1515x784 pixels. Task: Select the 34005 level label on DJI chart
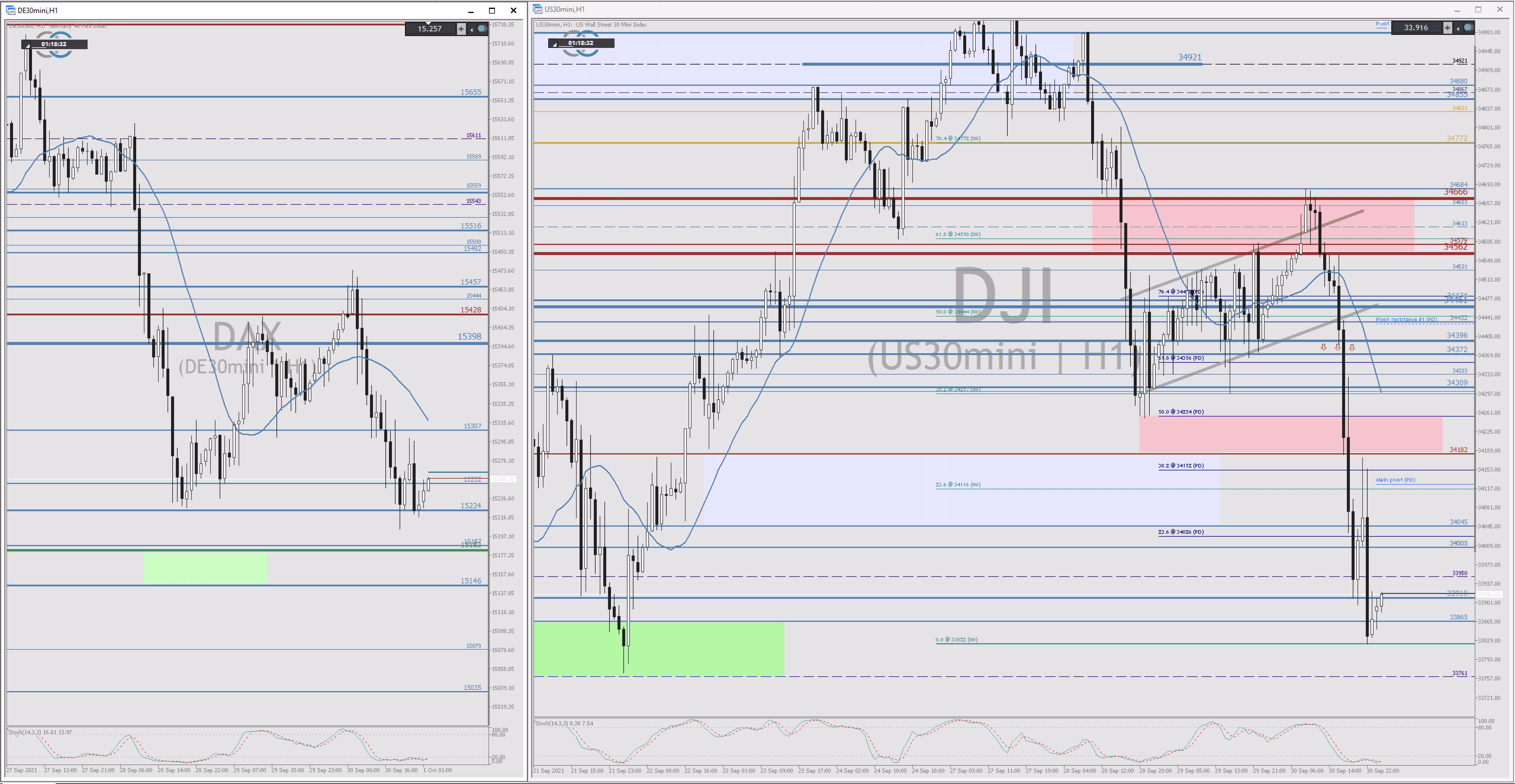click(x=1458, y=543)
